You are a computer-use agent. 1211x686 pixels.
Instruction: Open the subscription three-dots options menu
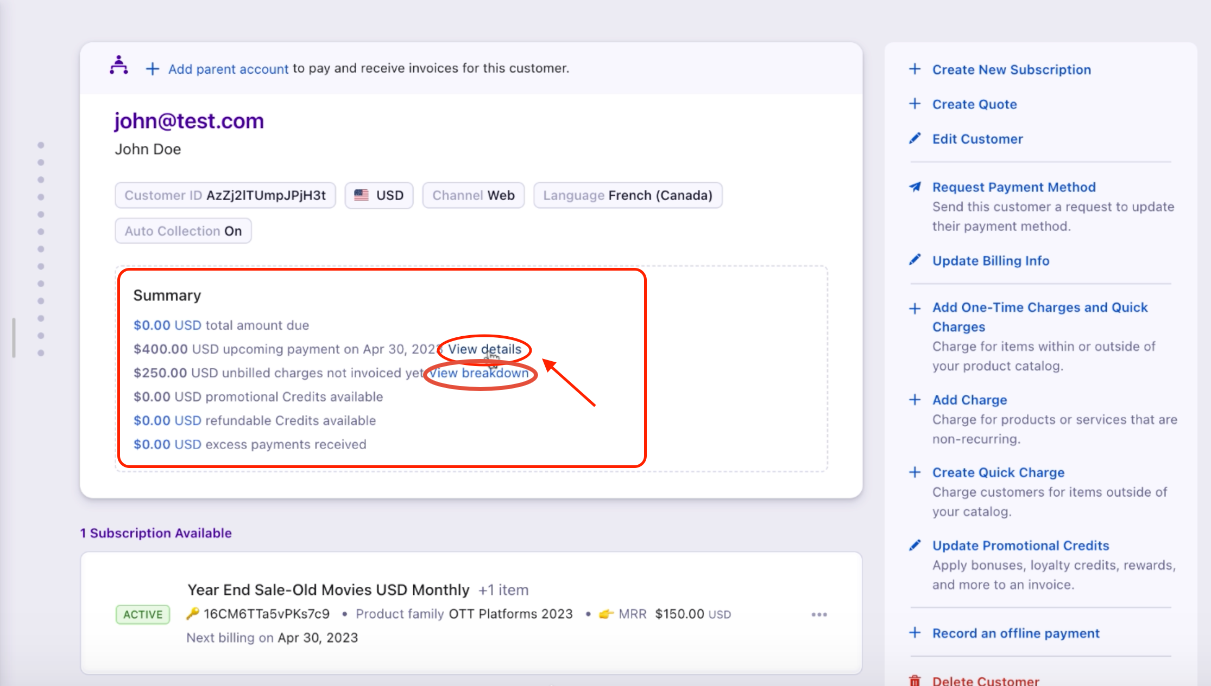click(820, 615)
